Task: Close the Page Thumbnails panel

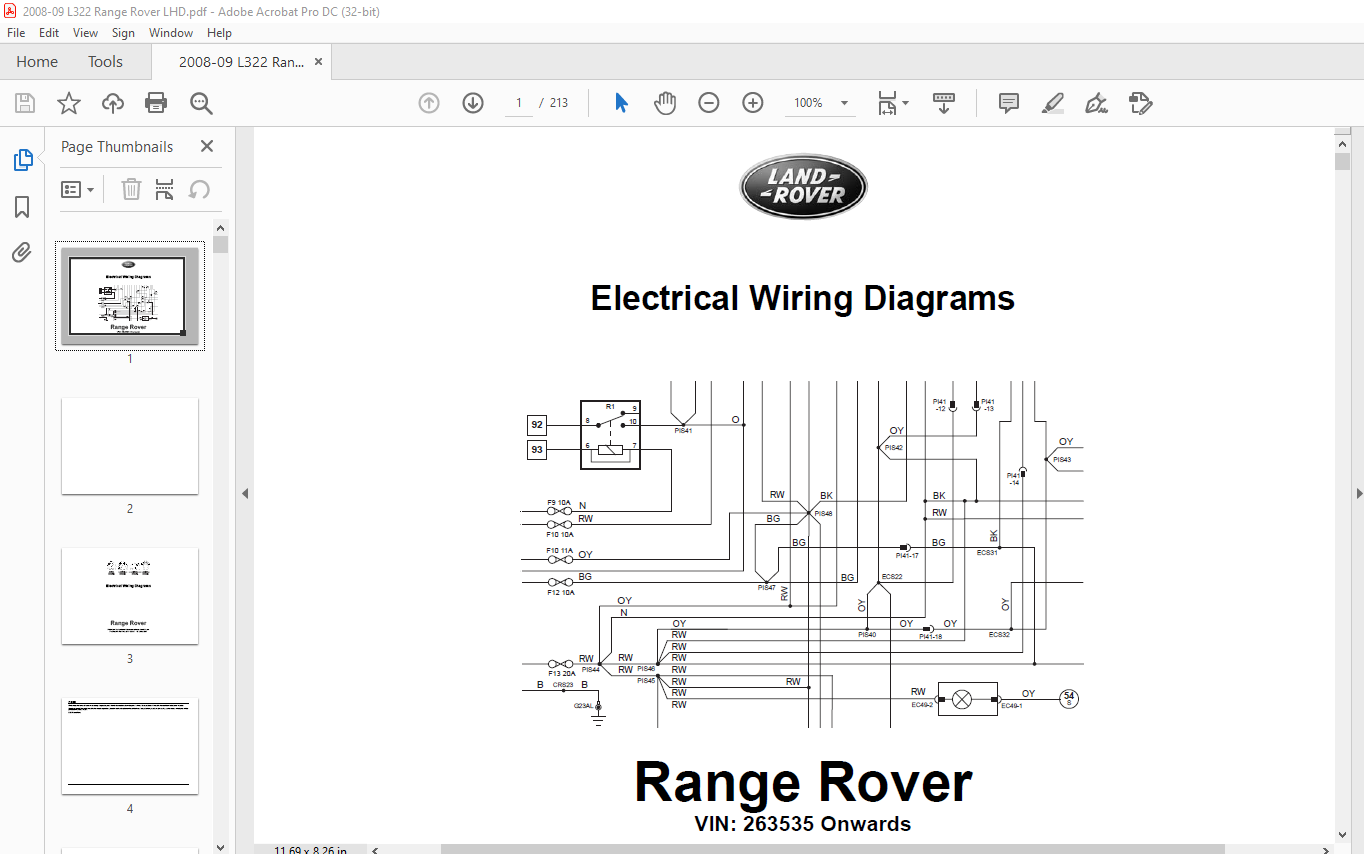Action: click(x=207, y=146)
